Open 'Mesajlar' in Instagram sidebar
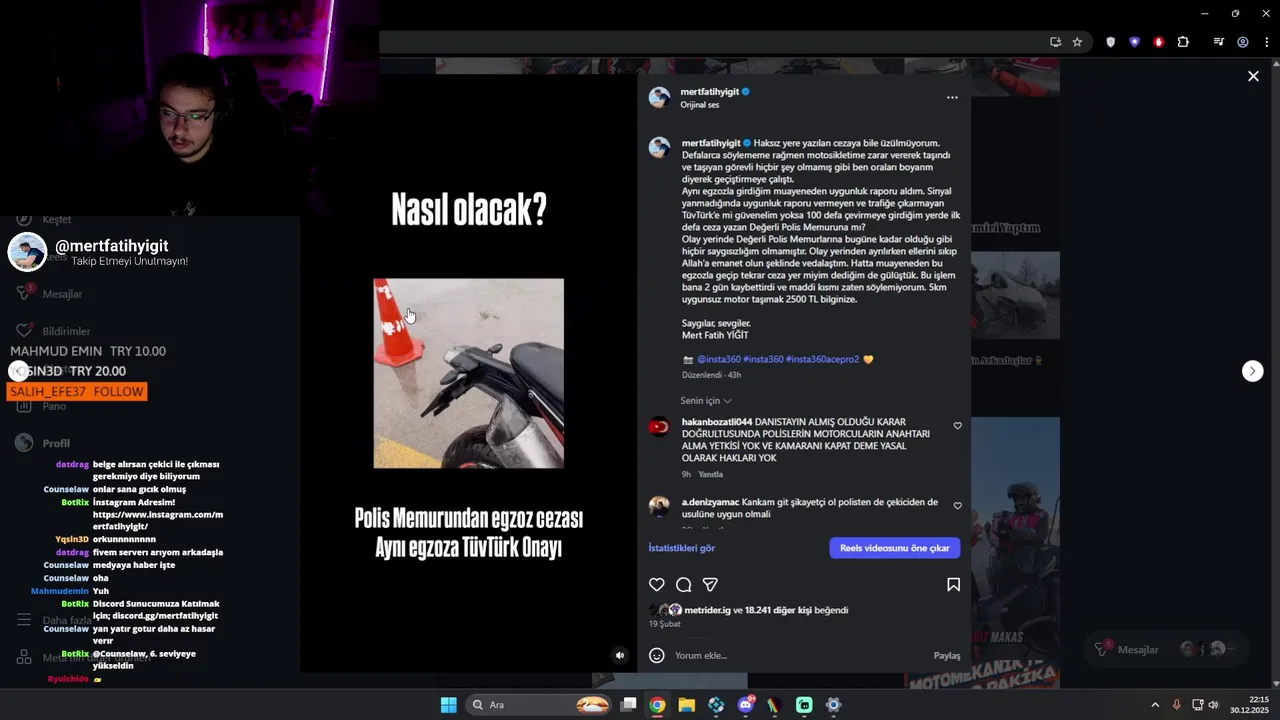The height and width of the screenshot is (720, 1280). click(62, 294)
